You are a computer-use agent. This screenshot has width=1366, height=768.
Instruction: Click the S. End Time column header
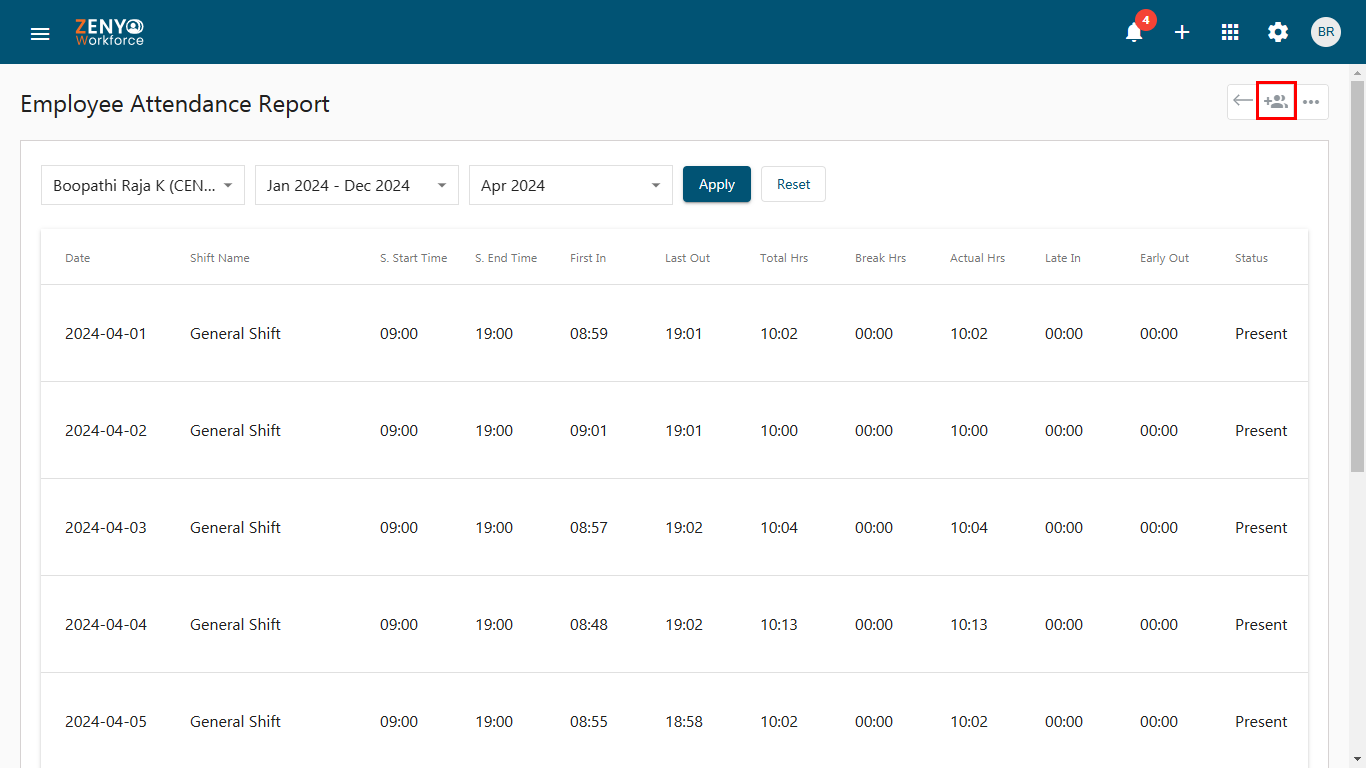coord(506,258)
